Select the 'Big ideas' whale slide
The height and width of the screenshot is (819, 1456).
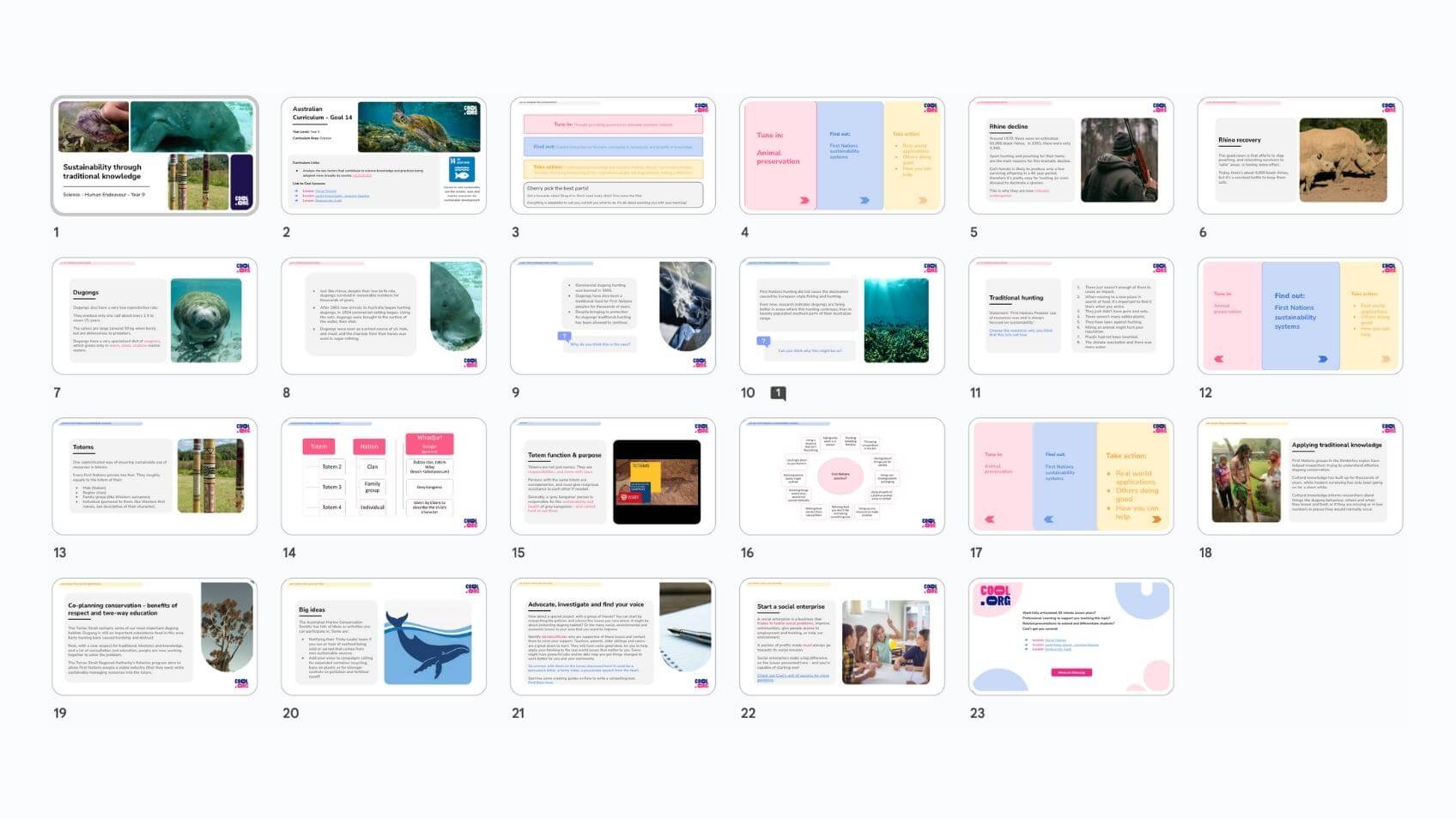pyautogui.click(x=384, y=637)
